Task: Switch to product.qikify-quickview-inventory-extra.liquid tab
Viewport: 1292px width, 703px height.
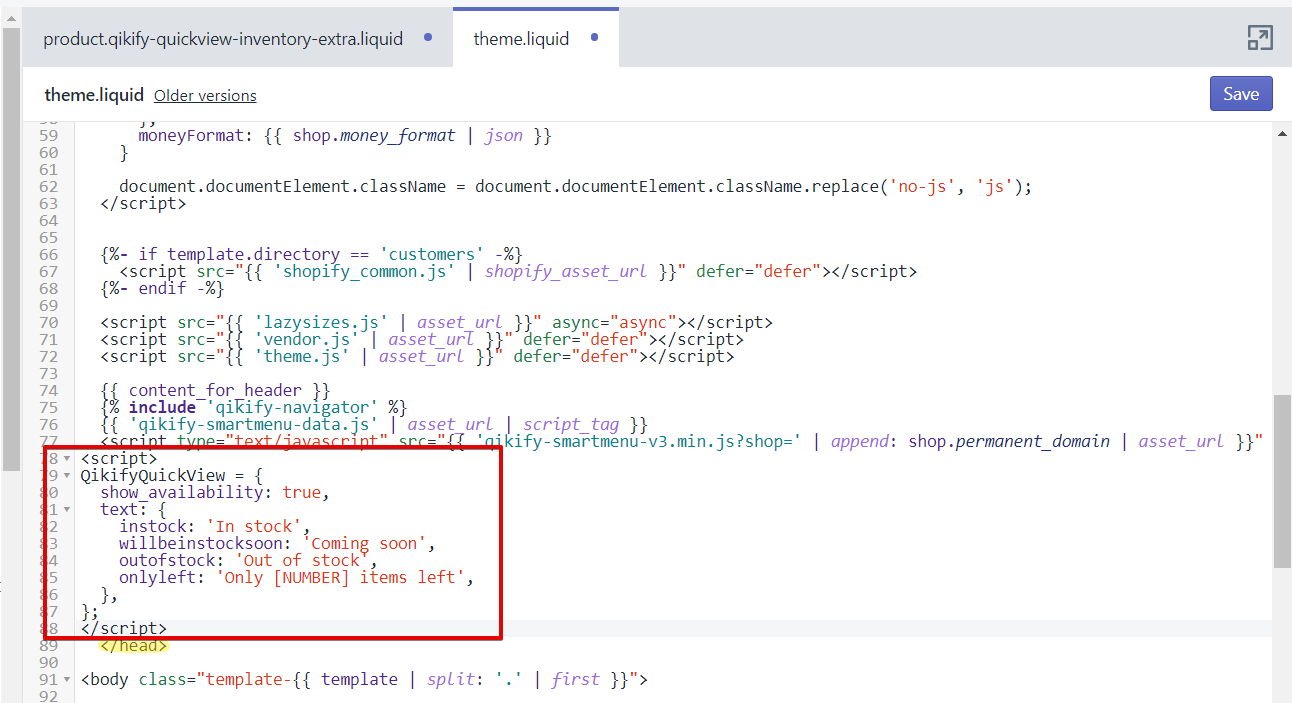Action: (223, 39)
